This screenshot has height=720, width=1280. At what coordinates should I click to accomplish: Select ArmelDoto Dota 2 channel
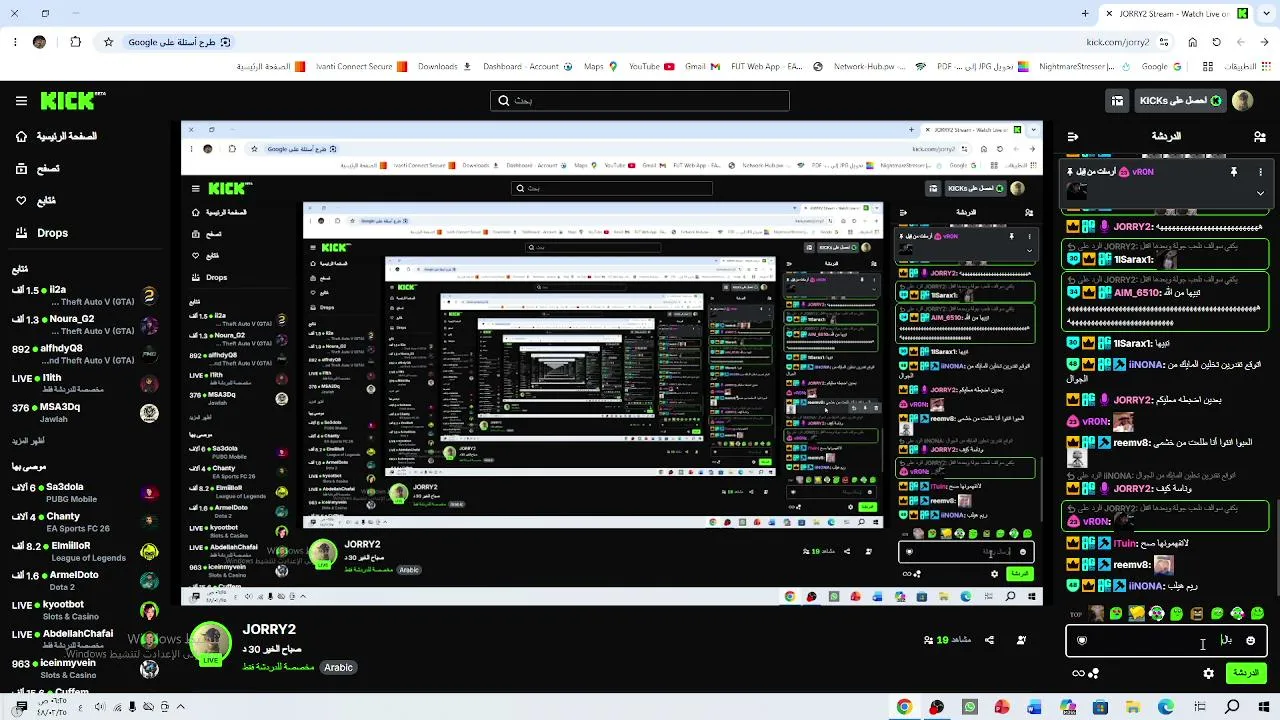click(x=85, y=580)
